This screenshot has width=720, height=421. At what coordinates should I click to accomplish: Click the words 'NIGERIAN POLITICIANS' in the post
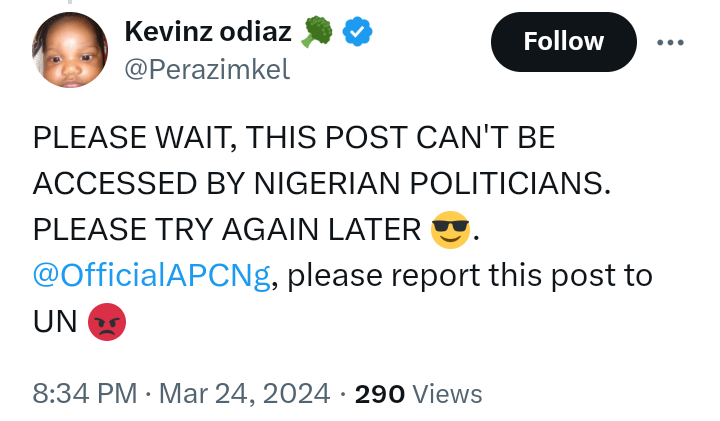click(431, 184)
